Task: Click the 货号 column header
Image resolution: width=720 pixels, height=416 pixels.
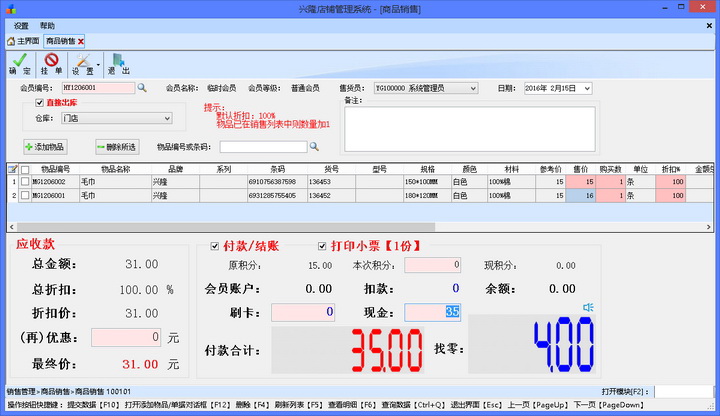Action: pos(332,169)
